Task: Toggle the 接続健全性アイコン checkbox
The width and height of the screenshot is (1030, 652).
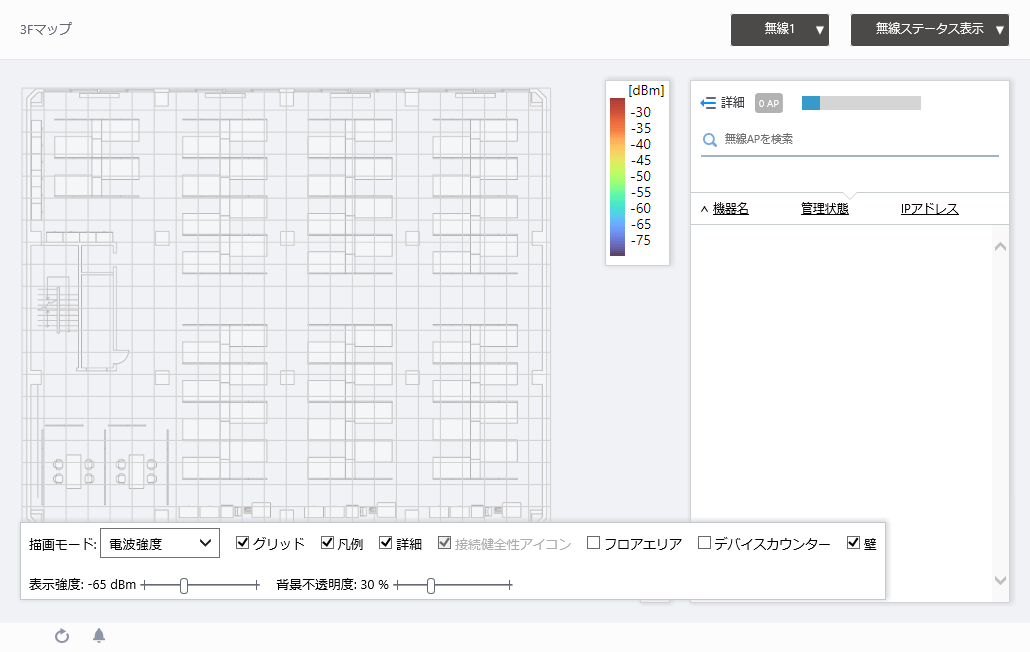Action: coord(445,542)
